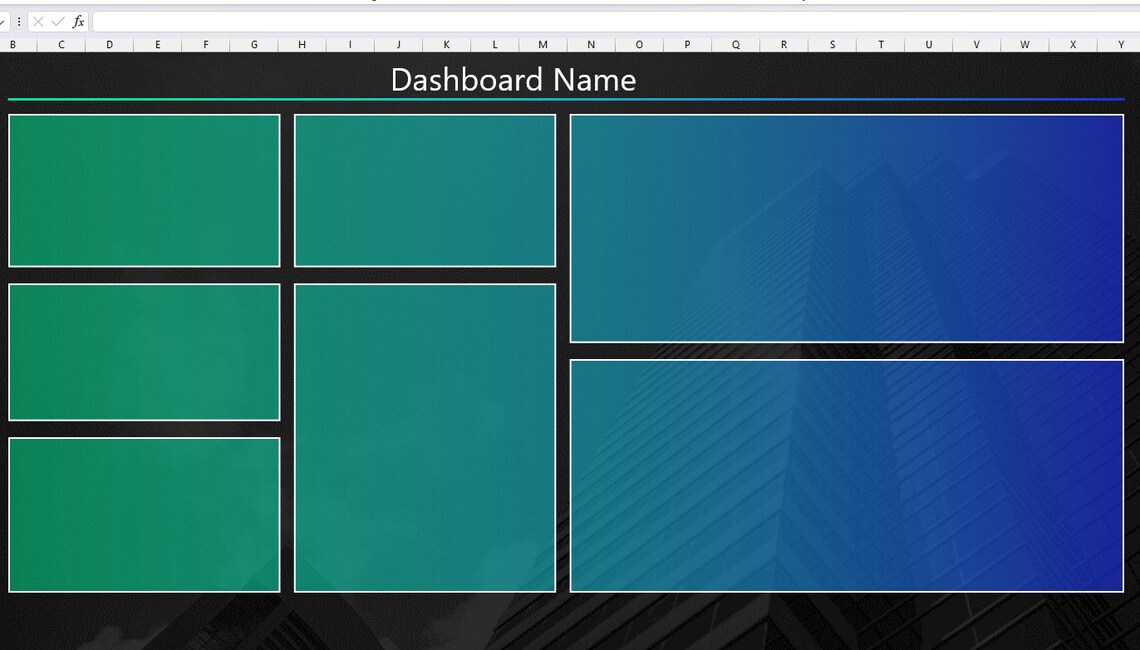Click the vertical dots handle beside Name Box
Viewport: 1140px width, 650px height.
(x=18, y=20)
